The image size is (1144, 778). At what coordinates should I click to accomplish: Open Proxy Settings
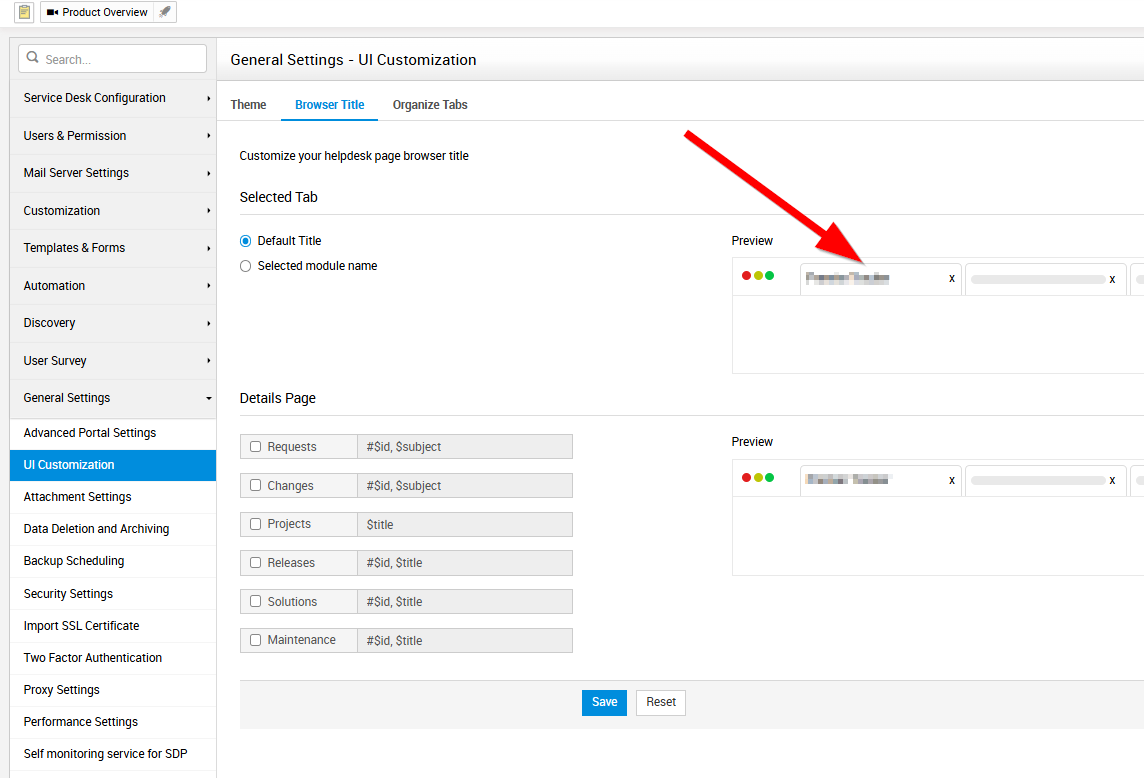pos(112,690)
